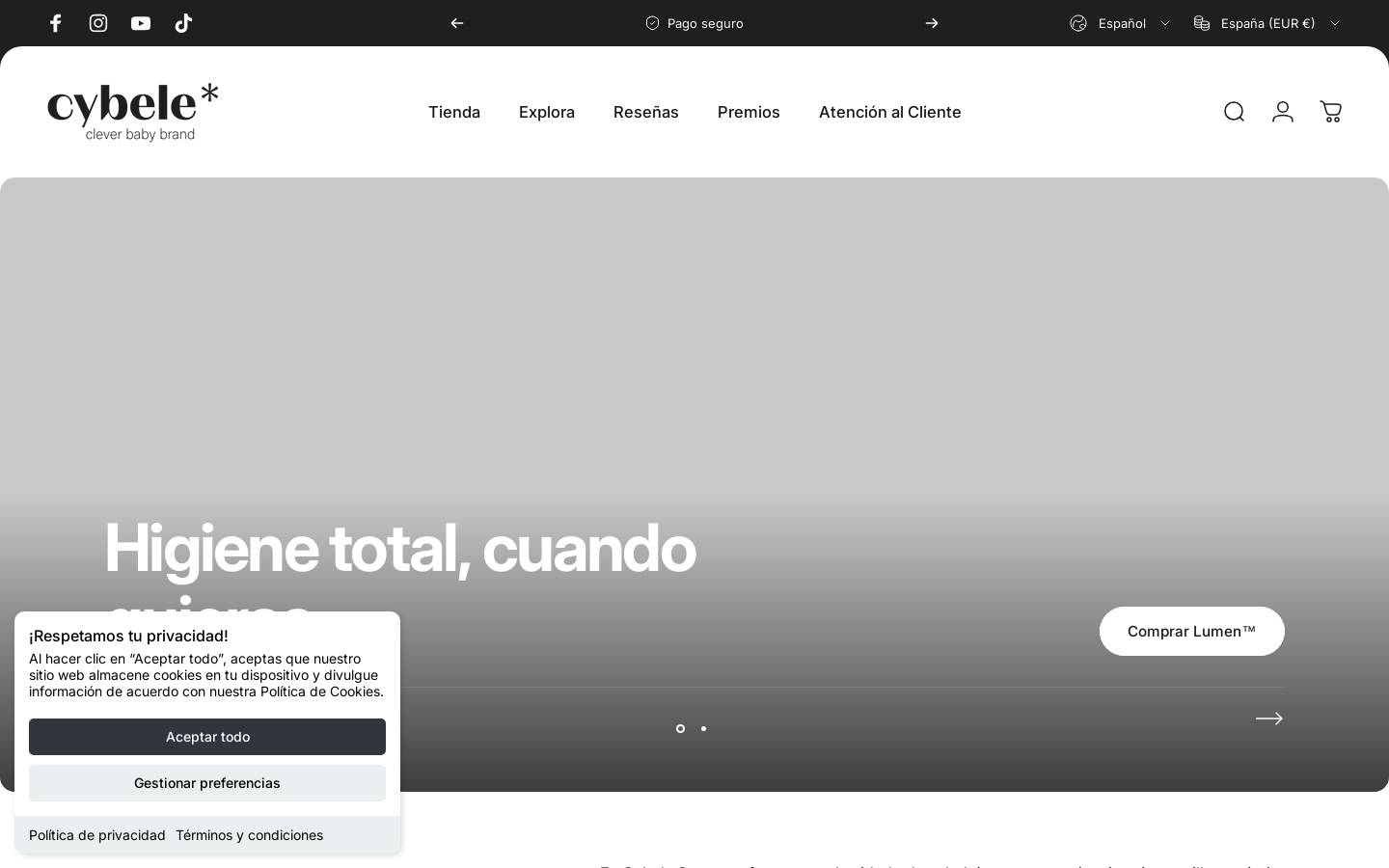
Task: Show next announcement with right arrow
Action: click(932, 23)
